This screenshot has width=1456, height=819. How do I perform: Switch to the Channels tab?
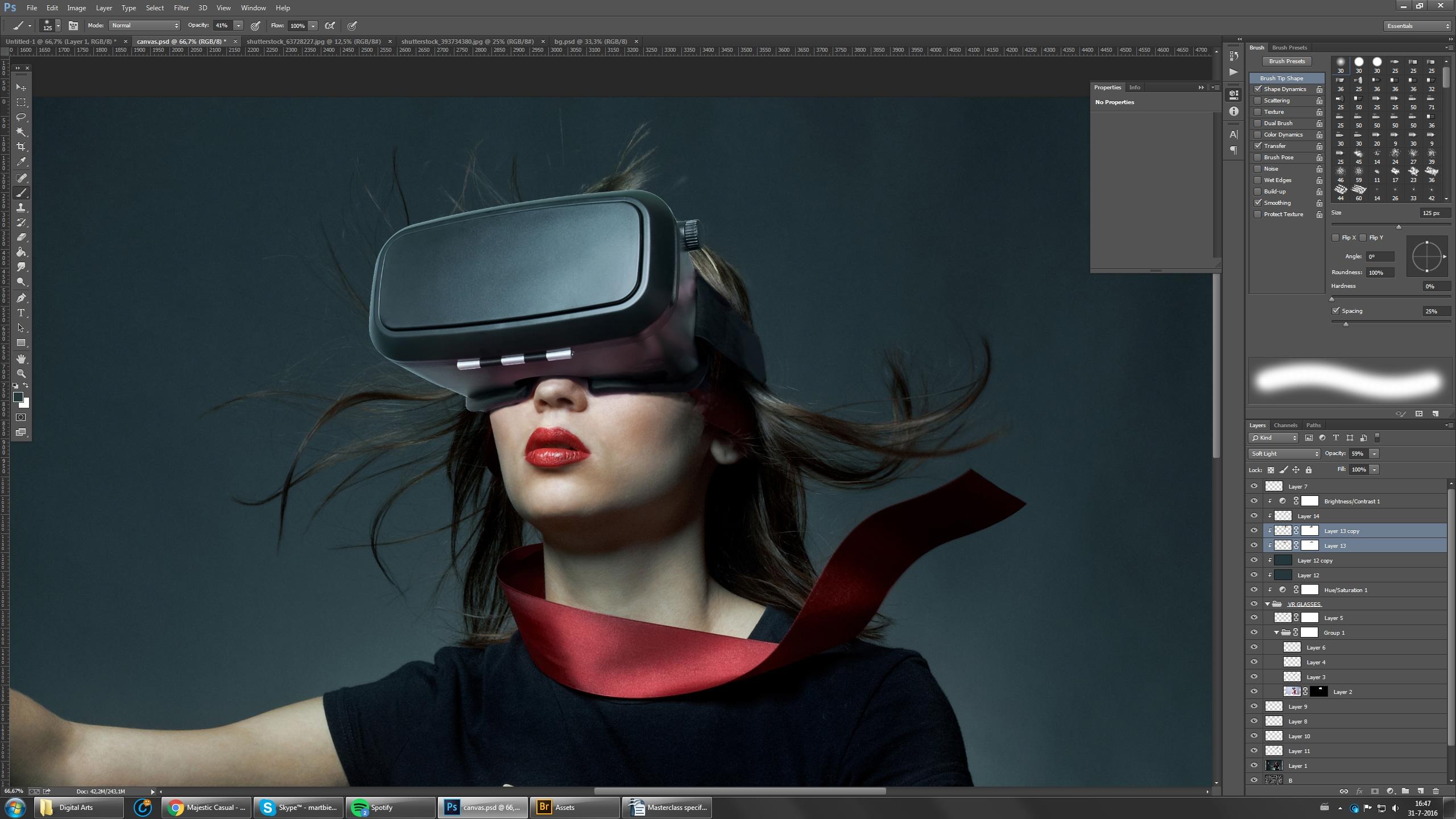[1285, 425]
